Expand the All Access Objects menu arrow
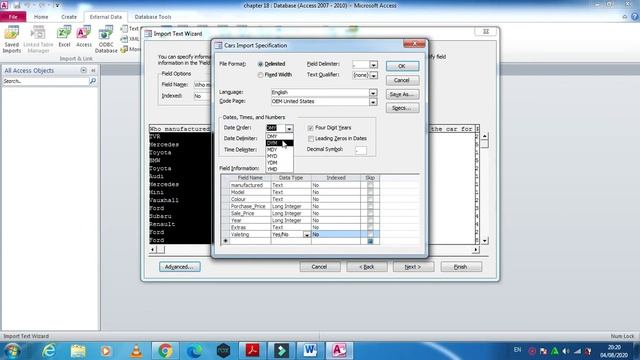Viewport: 640px width, 360px height. coord(83,71)
